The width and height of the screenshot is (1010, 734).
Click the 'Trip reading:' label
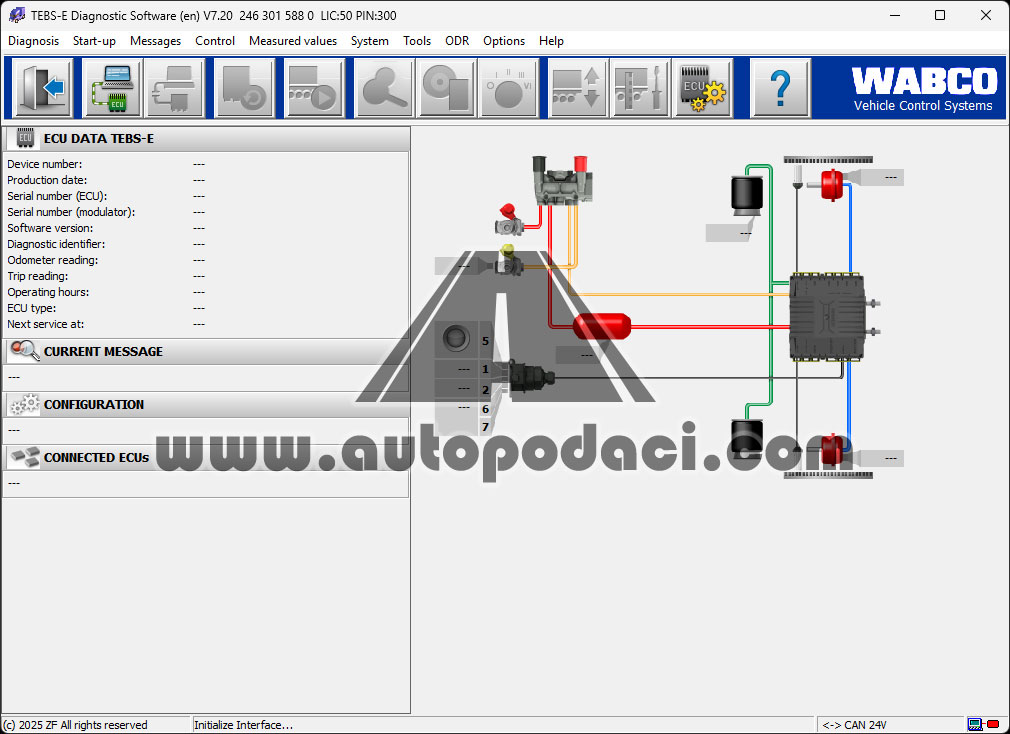click(37, 276)
